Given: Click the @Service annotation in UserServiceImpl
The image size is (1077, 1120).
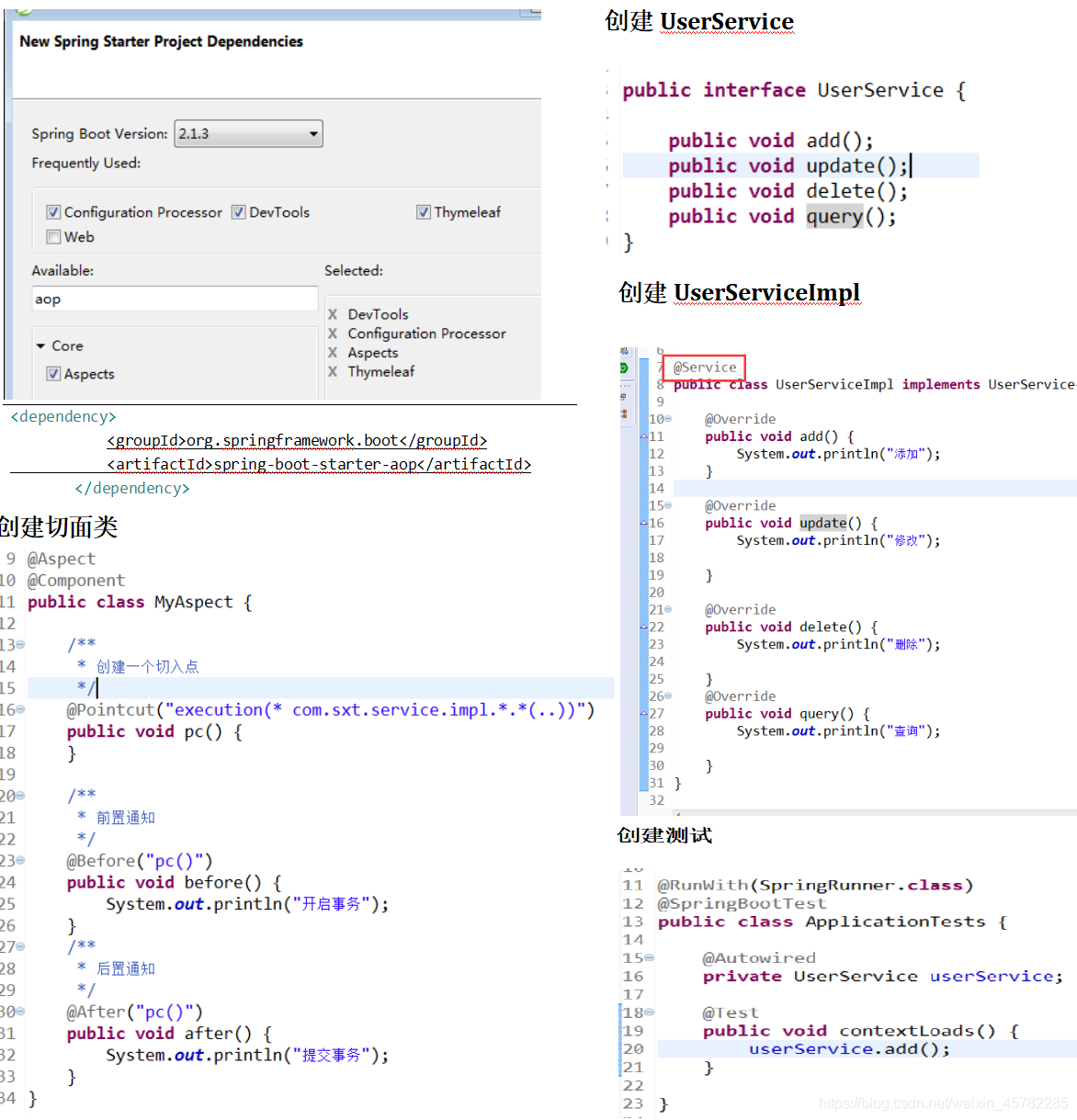Looking at the screenshot, I should (x=705, y=368).
